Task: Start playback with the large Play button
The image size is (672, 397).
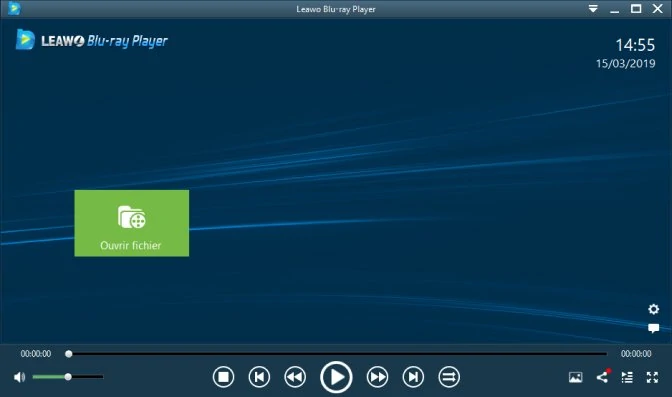Action: pyautogui.click(x=336, y=377)
